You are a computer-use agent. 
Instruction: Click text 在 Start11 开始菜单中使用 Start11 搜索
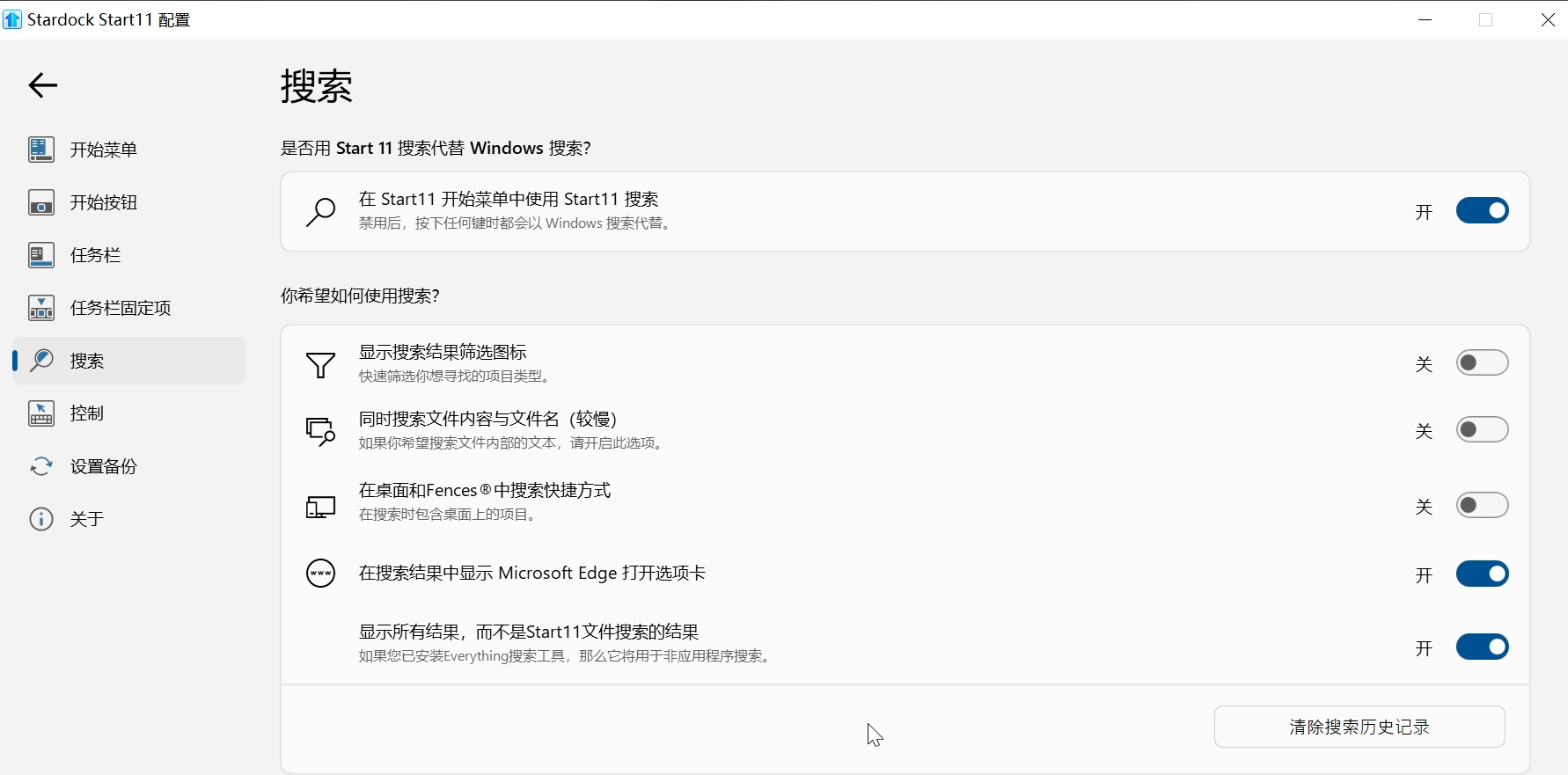pos(509,199)
